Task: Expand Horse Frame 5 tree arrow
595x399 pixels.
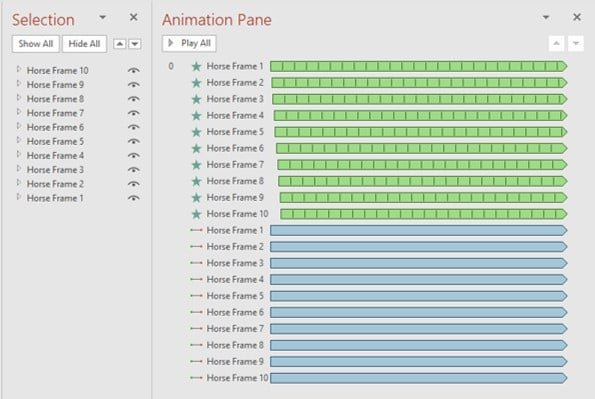Action: (x=19, y=140)
